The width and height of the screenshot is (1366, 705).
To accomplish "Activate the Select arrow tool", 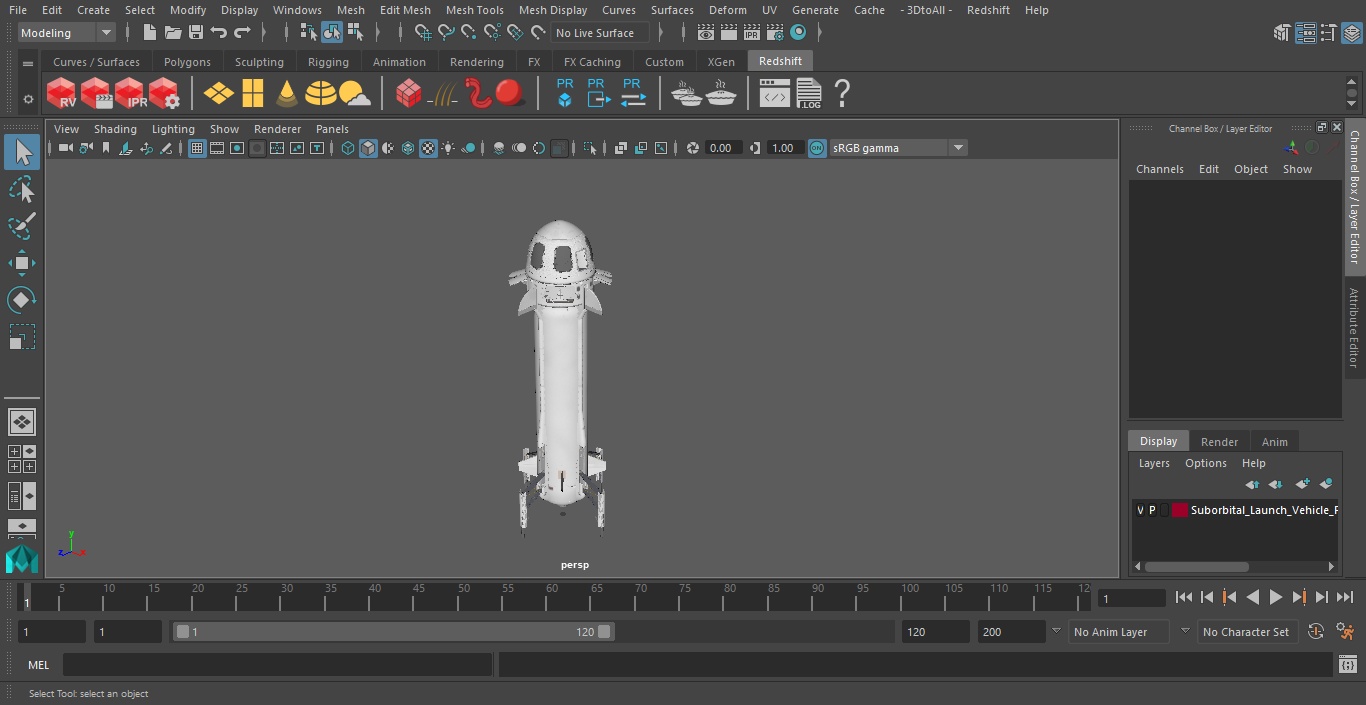I will pyautogui.click(x=21, y=152).
